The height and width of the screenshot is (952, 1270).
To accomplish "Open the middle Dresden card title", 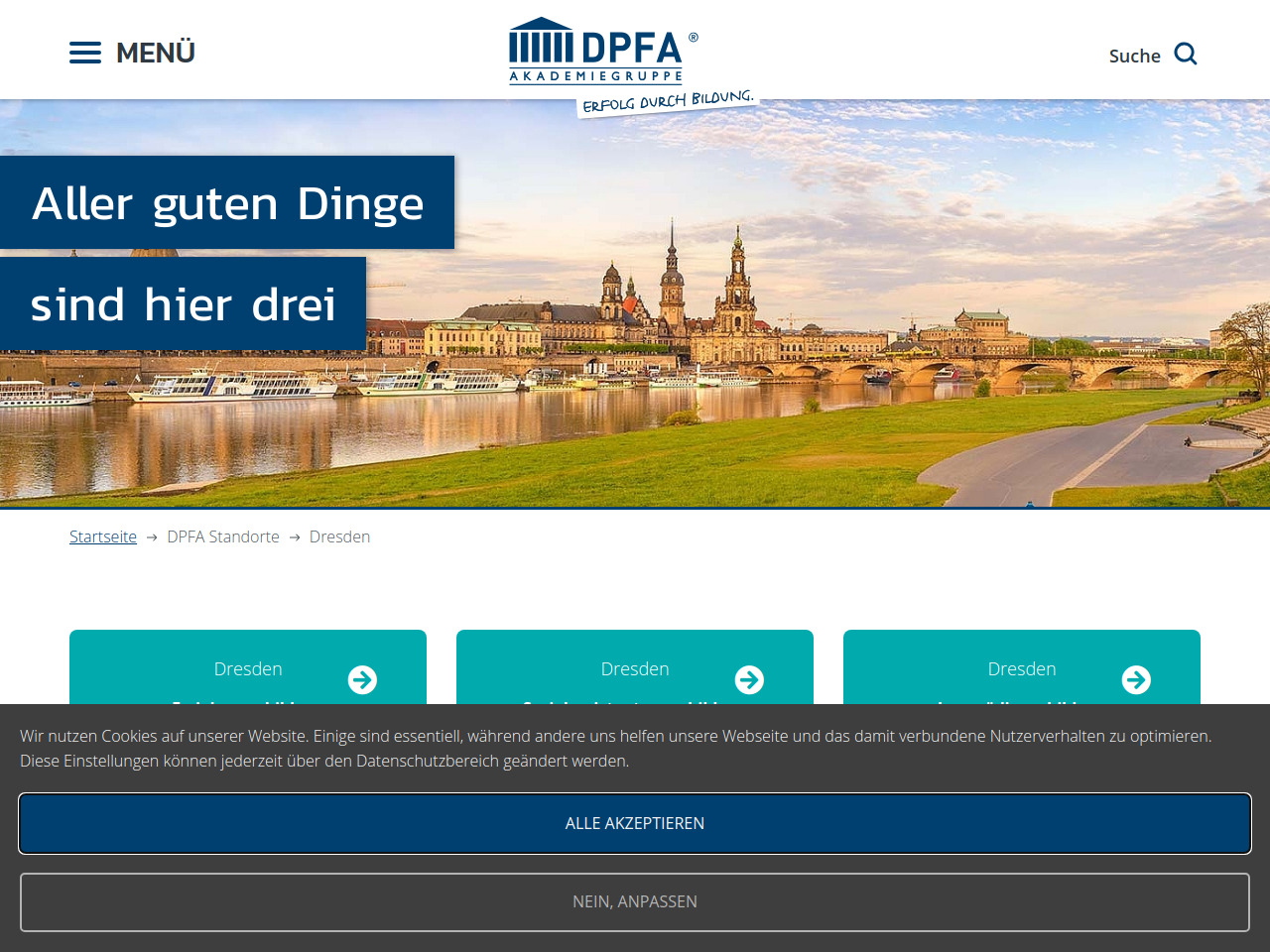I will [x=635, y=669].
